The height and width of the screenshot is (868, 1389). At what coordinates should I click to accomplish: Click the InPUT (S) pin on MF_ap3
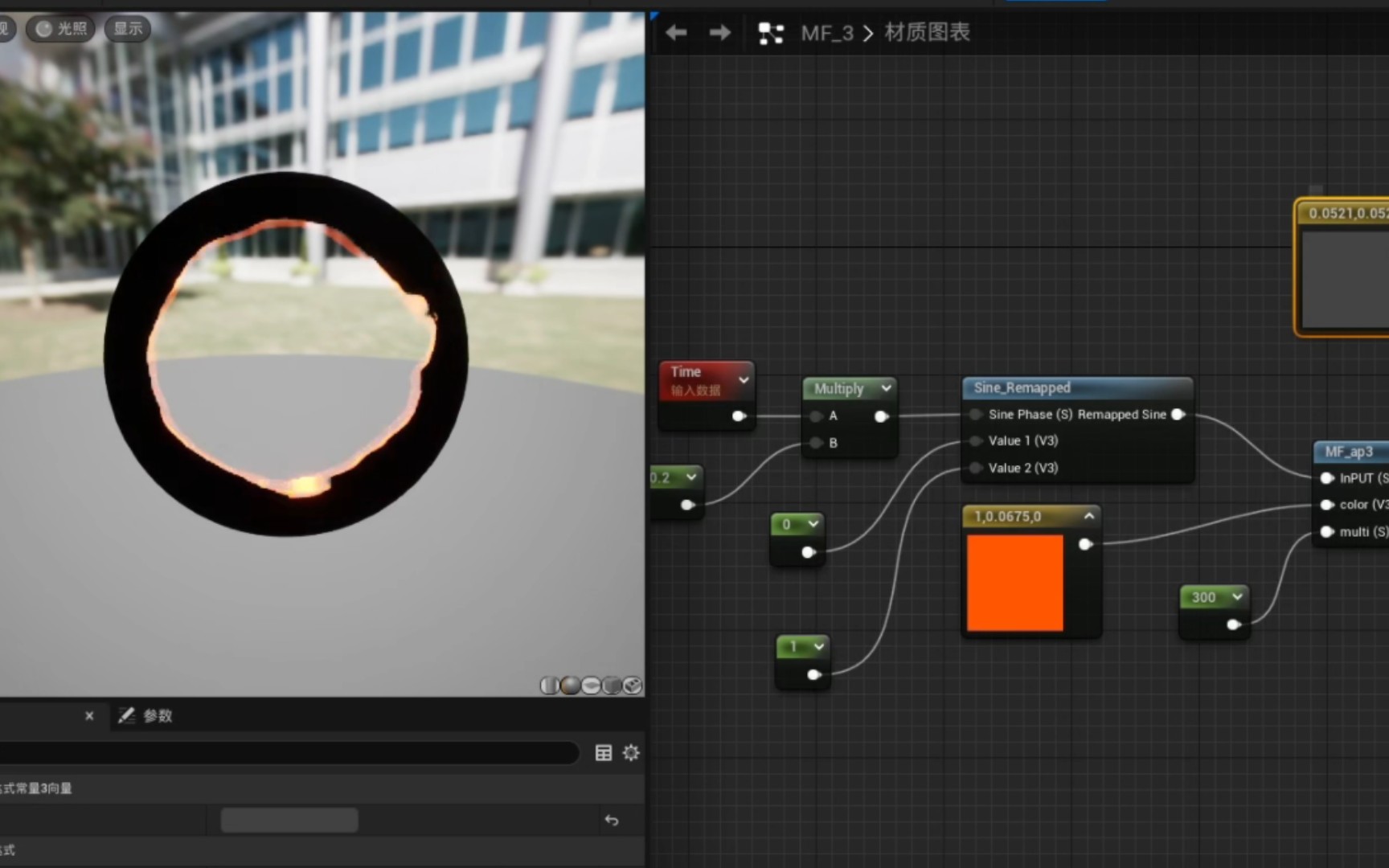tap(1327, 478)
